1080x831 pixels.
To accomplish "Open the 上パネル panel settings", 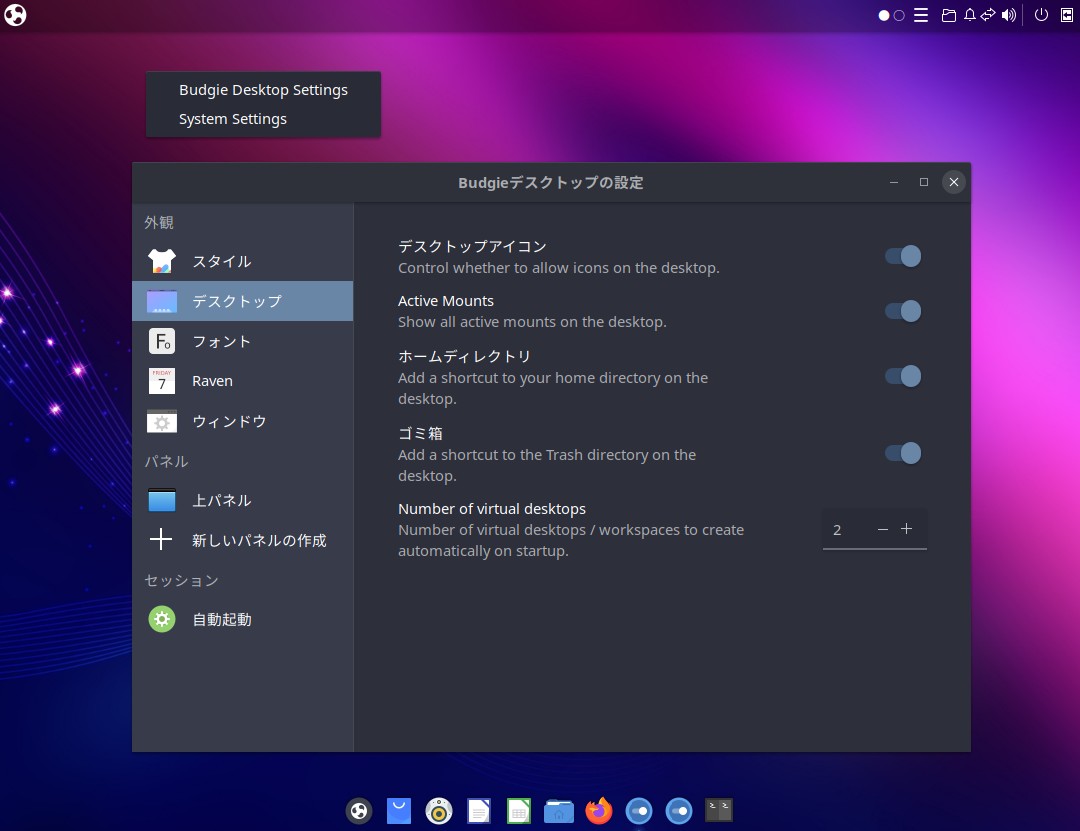I will pos(242,500).
